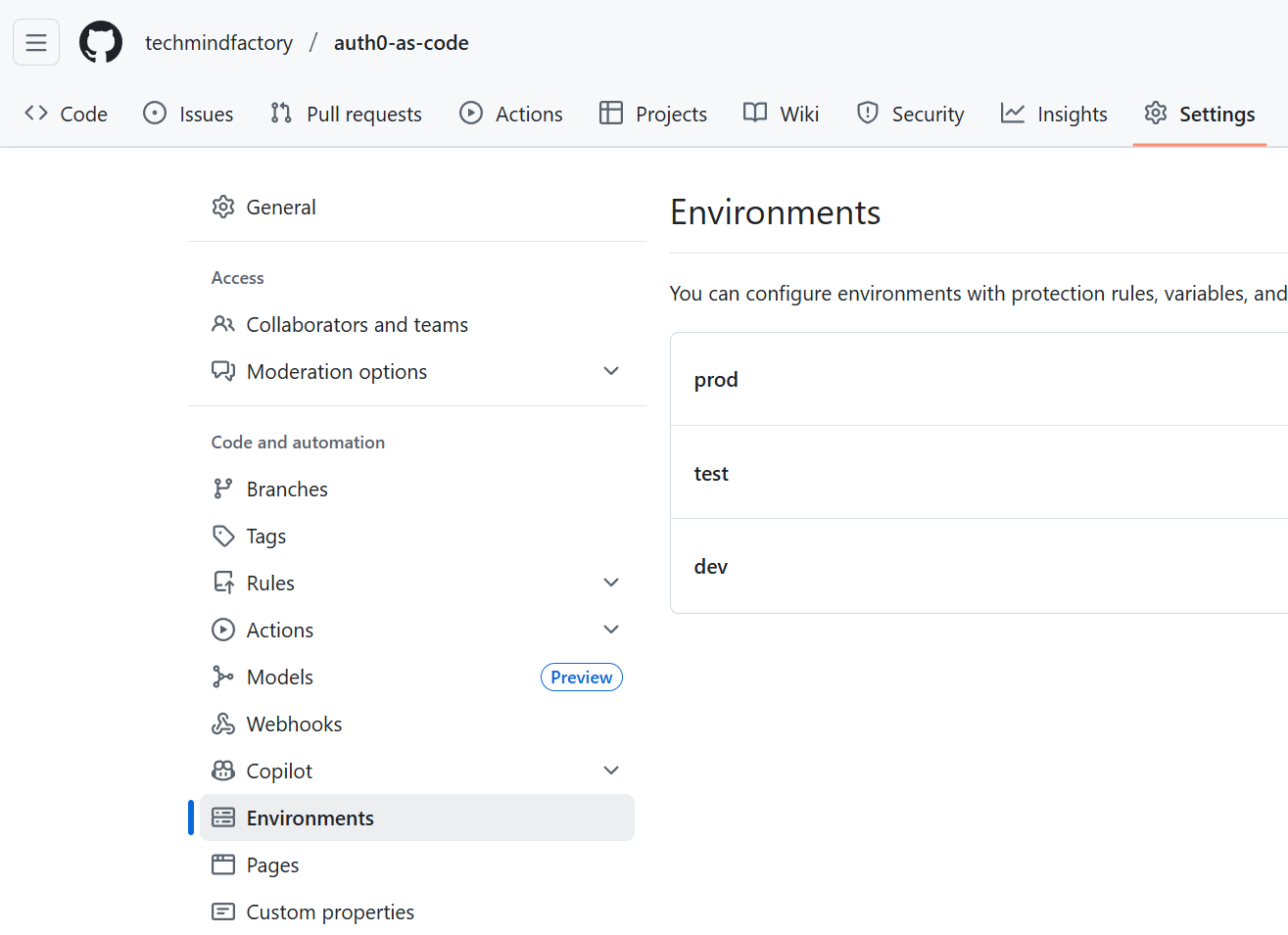Open Pages from the settings sidebar icon

(223, 865)
